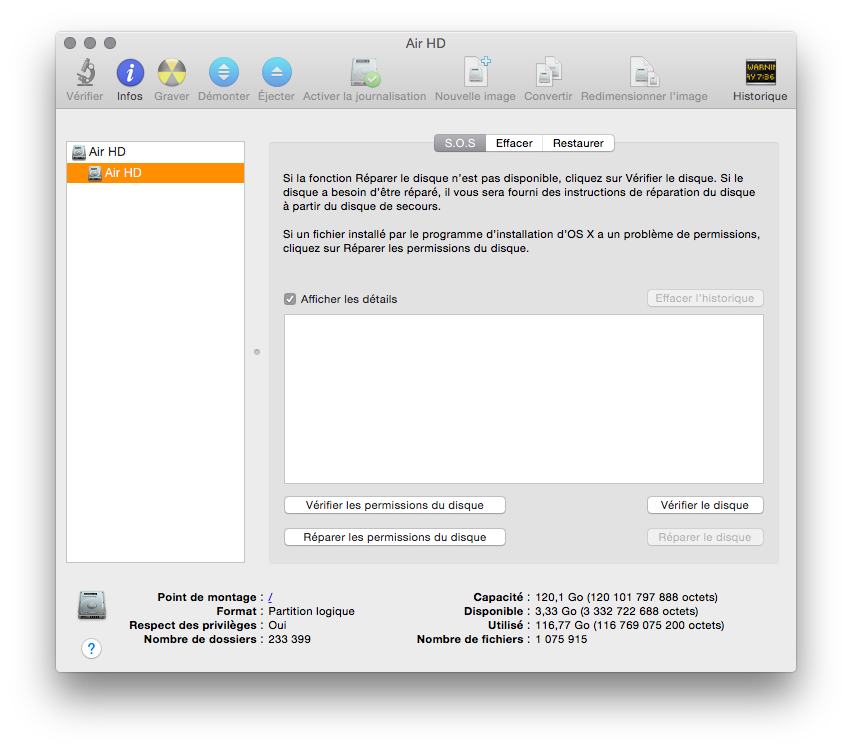
Task: Select the highlighted Air HD volume
Action: 155,173
